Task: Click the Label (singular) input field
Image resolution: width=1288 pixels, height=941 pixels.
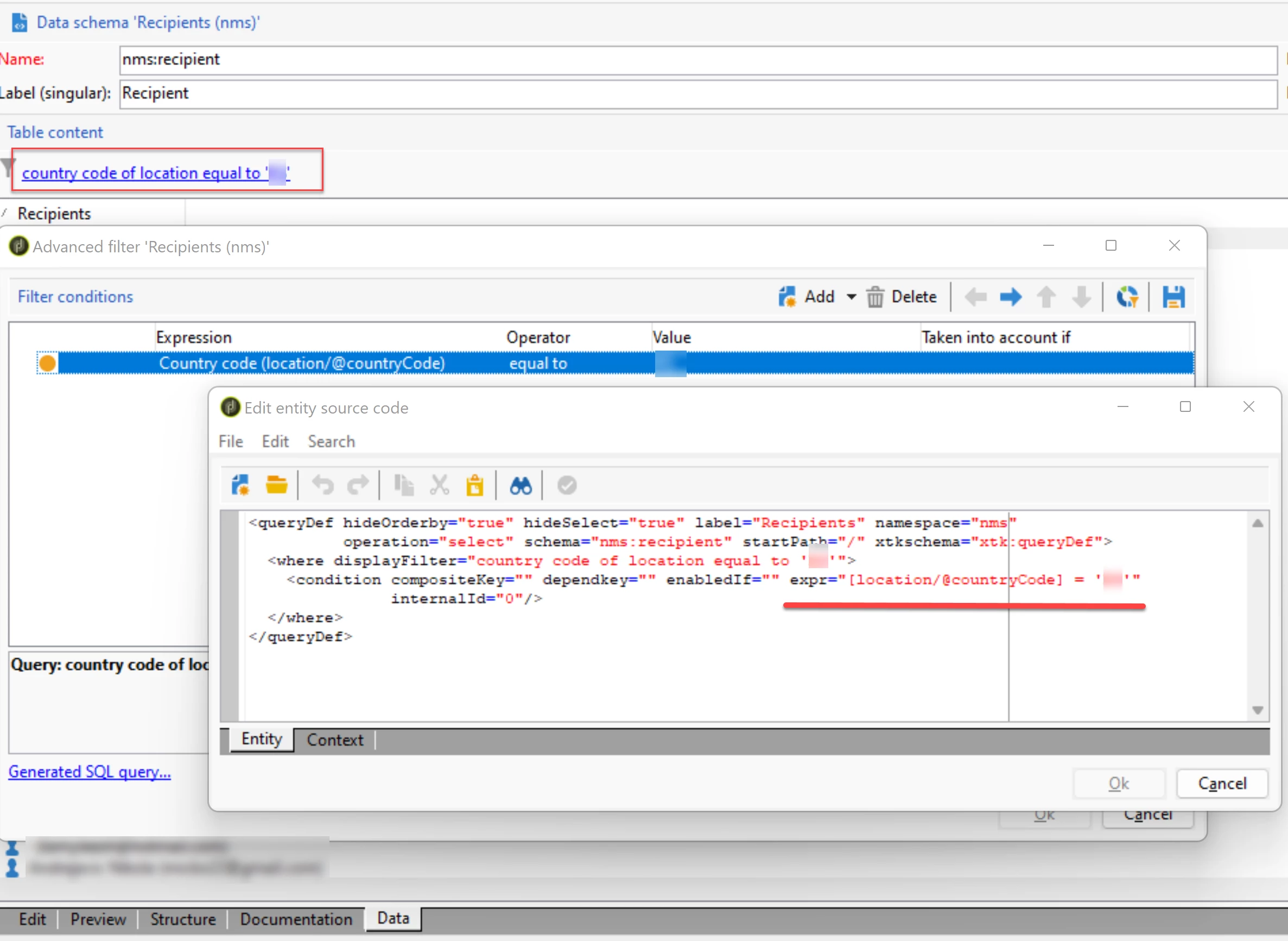Action: [x=697, y=93]
